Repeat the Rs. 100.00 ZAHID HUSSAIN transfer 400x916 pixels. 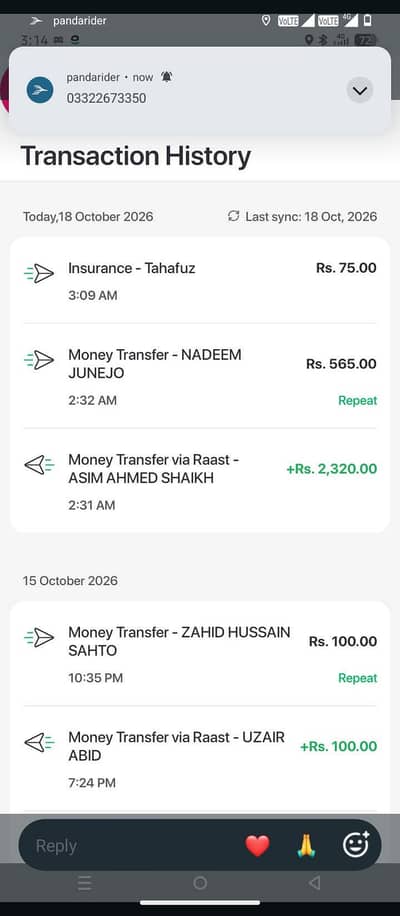[357, 678]
